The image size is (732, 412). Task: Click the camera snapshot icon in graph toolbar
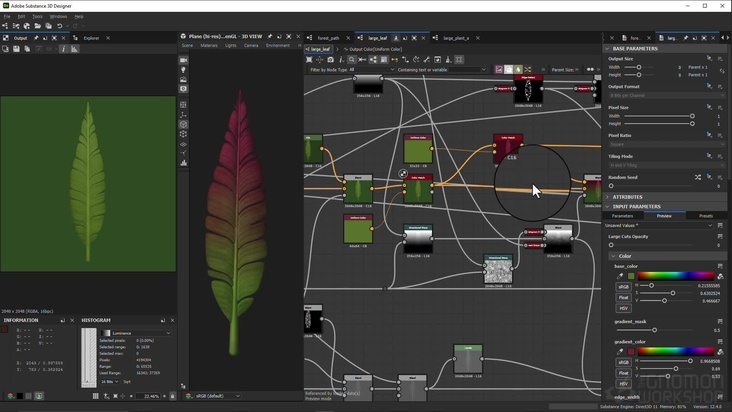331,60
